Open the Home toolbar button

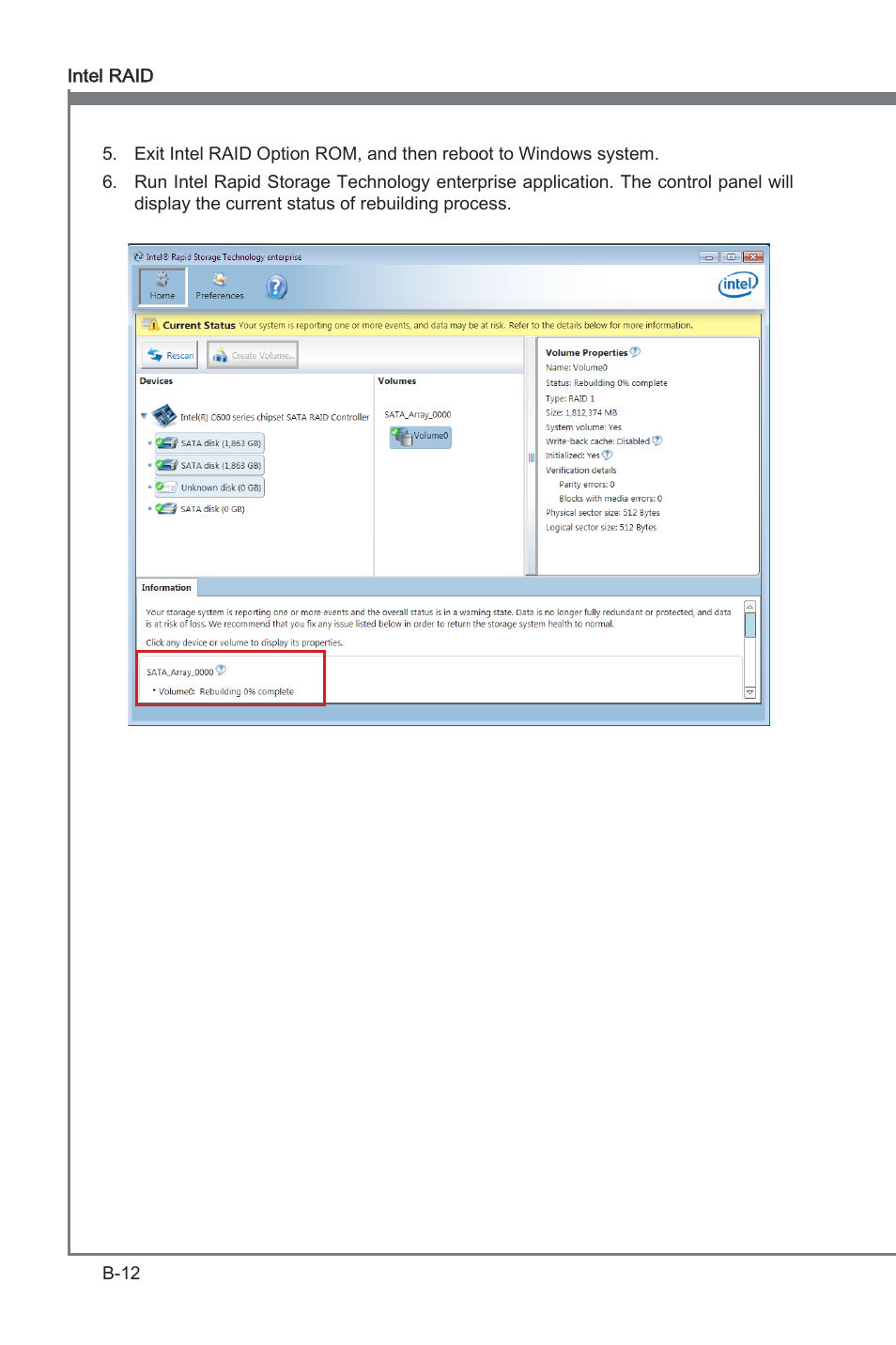[x=162, y=286]
